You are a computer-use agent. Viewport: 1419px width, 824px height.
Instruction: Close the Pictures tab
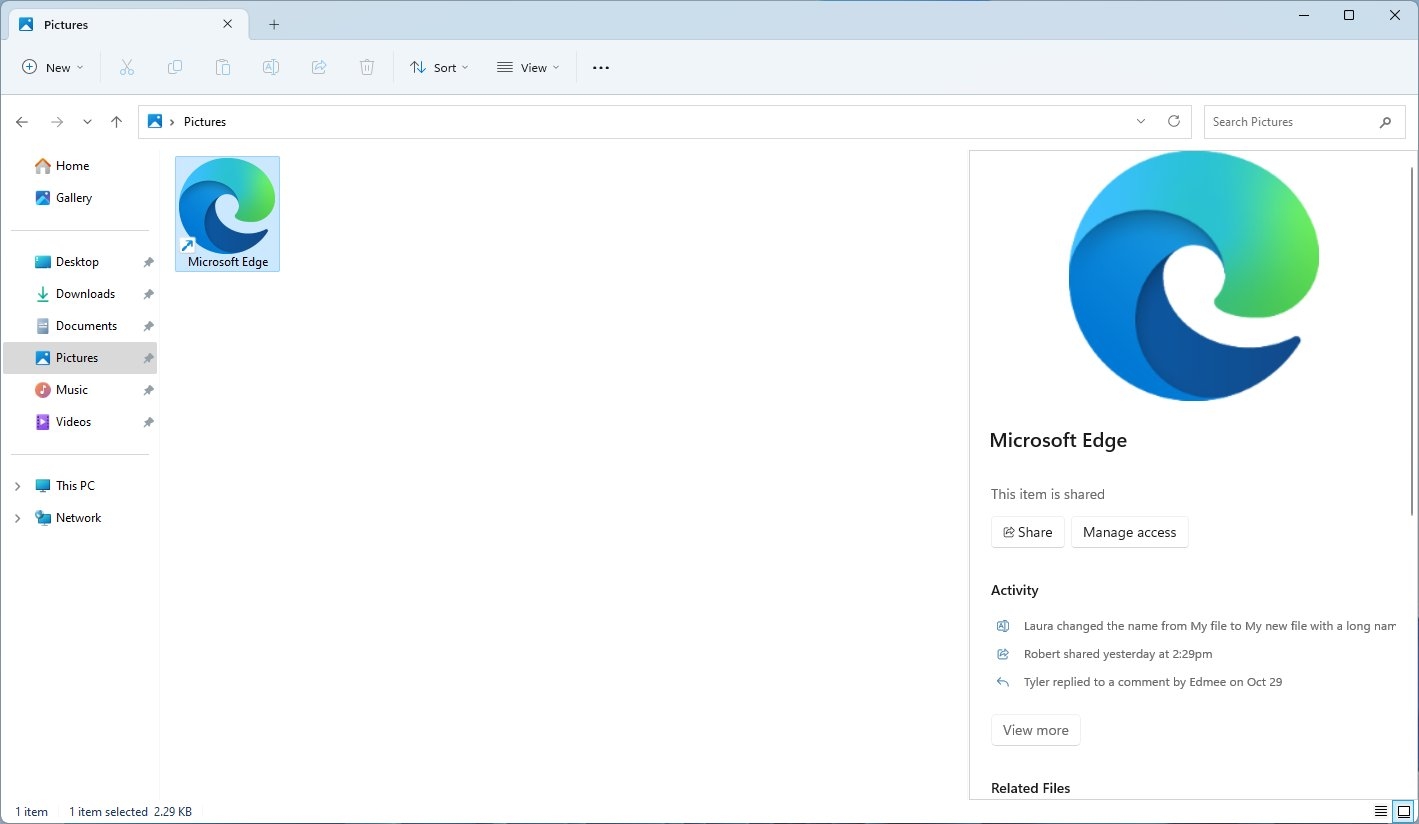tap(228, 24)
